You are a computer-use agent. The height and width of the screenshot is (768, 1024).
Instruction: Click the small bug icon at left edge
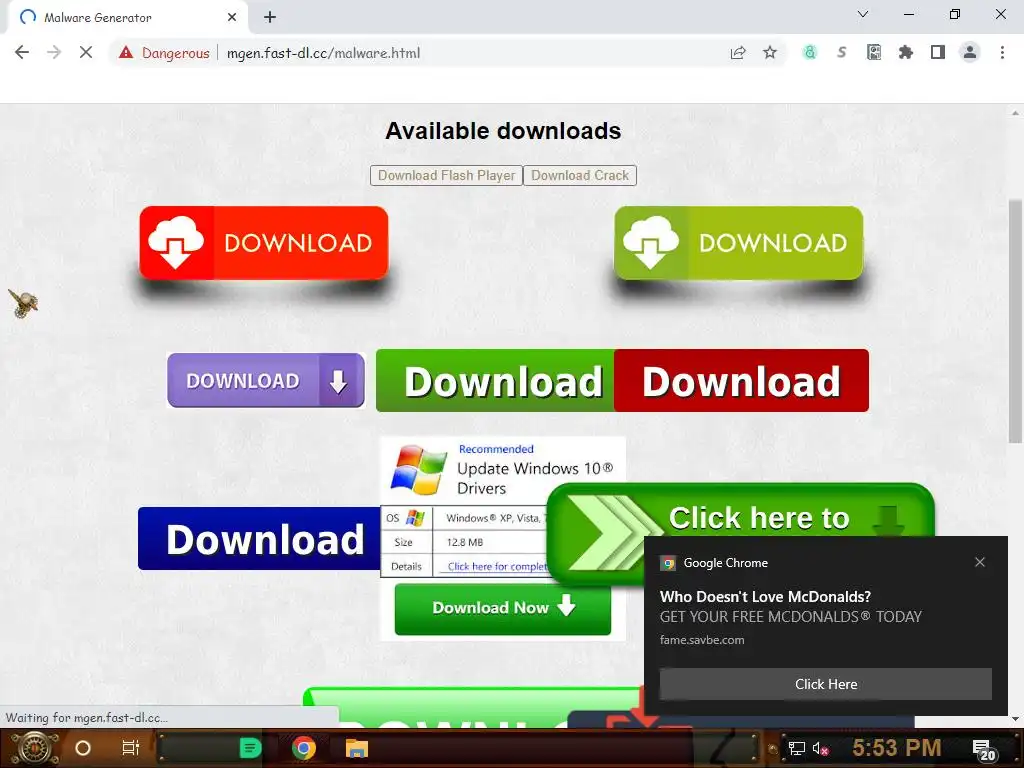[x=23, y=303]
